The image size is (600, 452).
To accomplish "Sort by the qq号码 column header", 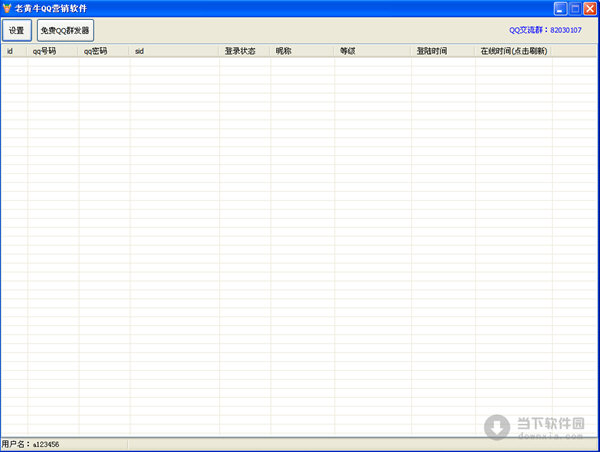I will click(x=53, y=51).
